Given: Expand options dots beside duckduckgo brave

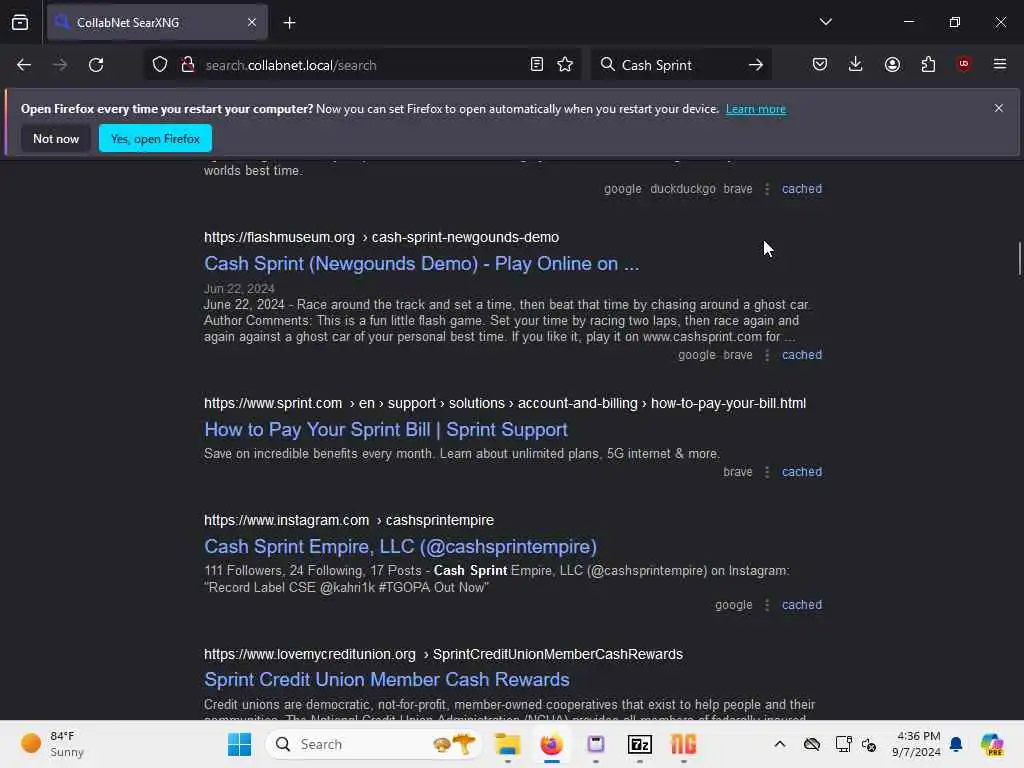Looking at the screenshot, I should [767, 189].
